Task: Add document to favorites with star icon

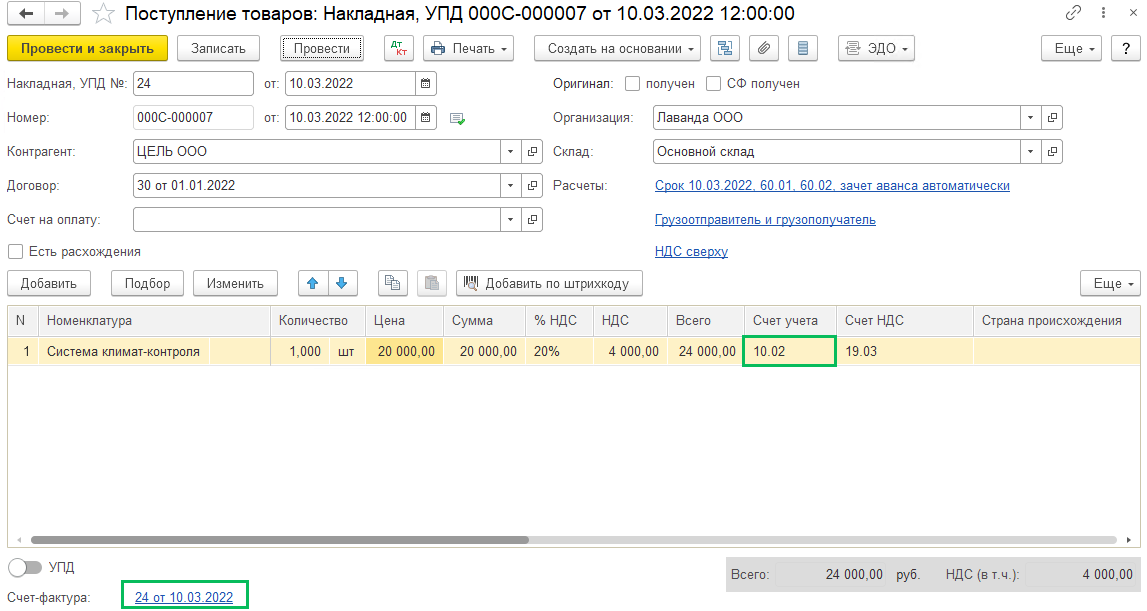Action: coord(103,13)
